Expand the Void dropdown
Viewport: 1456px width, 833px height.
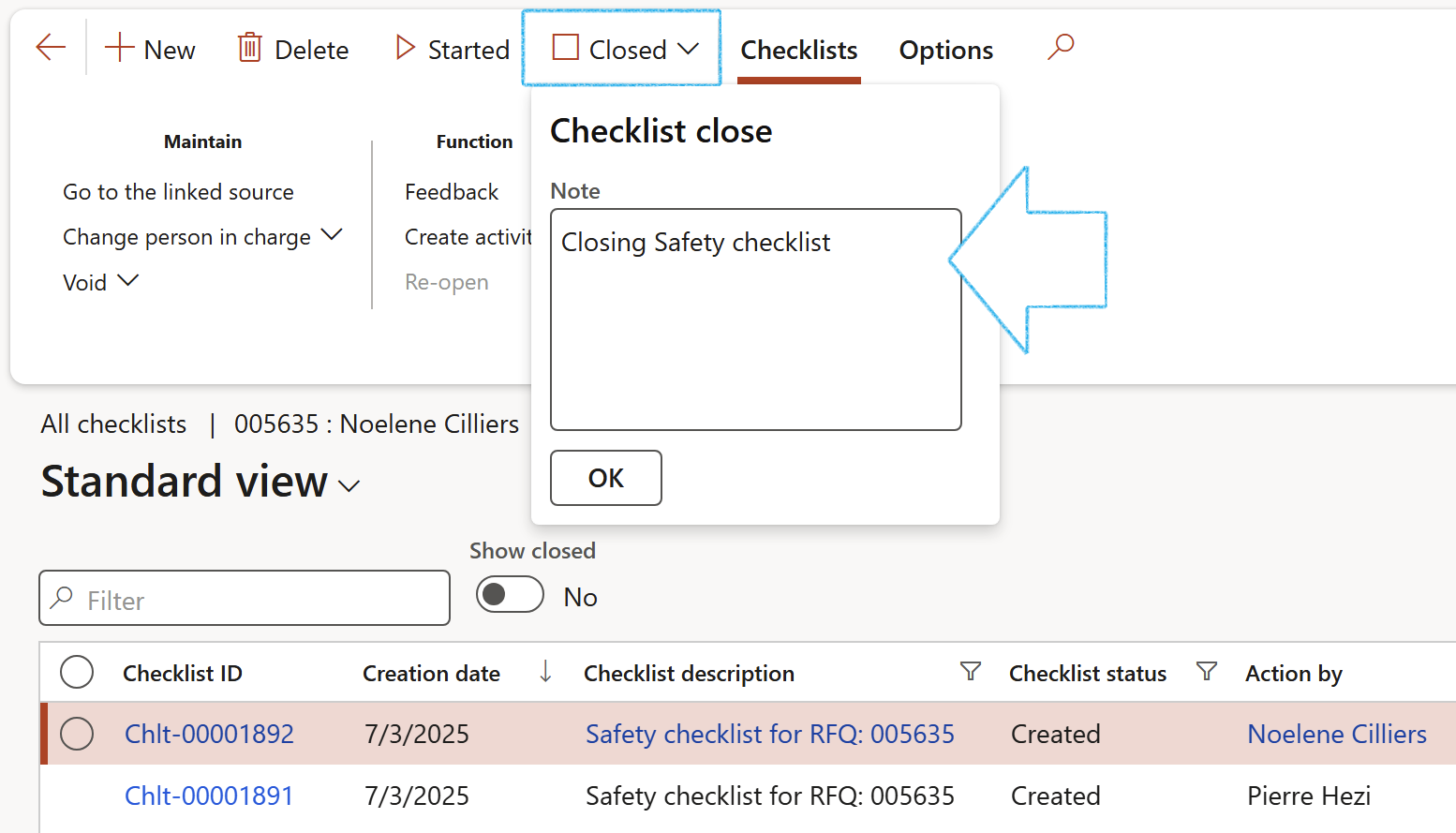pos(127,280)
